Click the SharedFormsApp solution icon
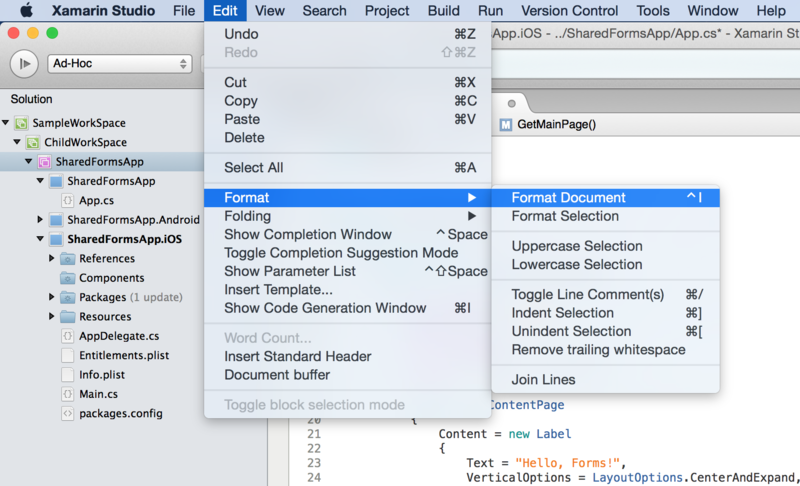Image resolution: width=800 pixels, height=486 pixels. pyautogui.click(x=44, y=161)
